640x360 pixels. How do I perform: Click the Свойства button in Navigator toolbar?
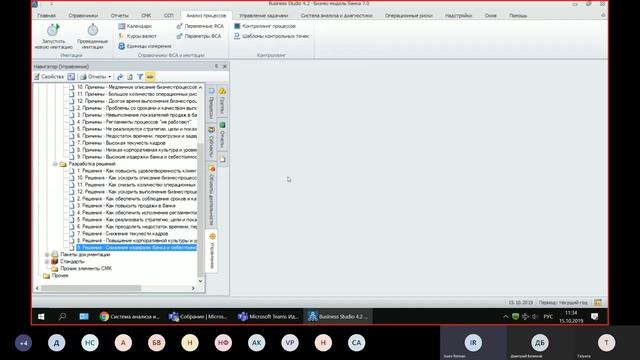click(x=49, y=77)
